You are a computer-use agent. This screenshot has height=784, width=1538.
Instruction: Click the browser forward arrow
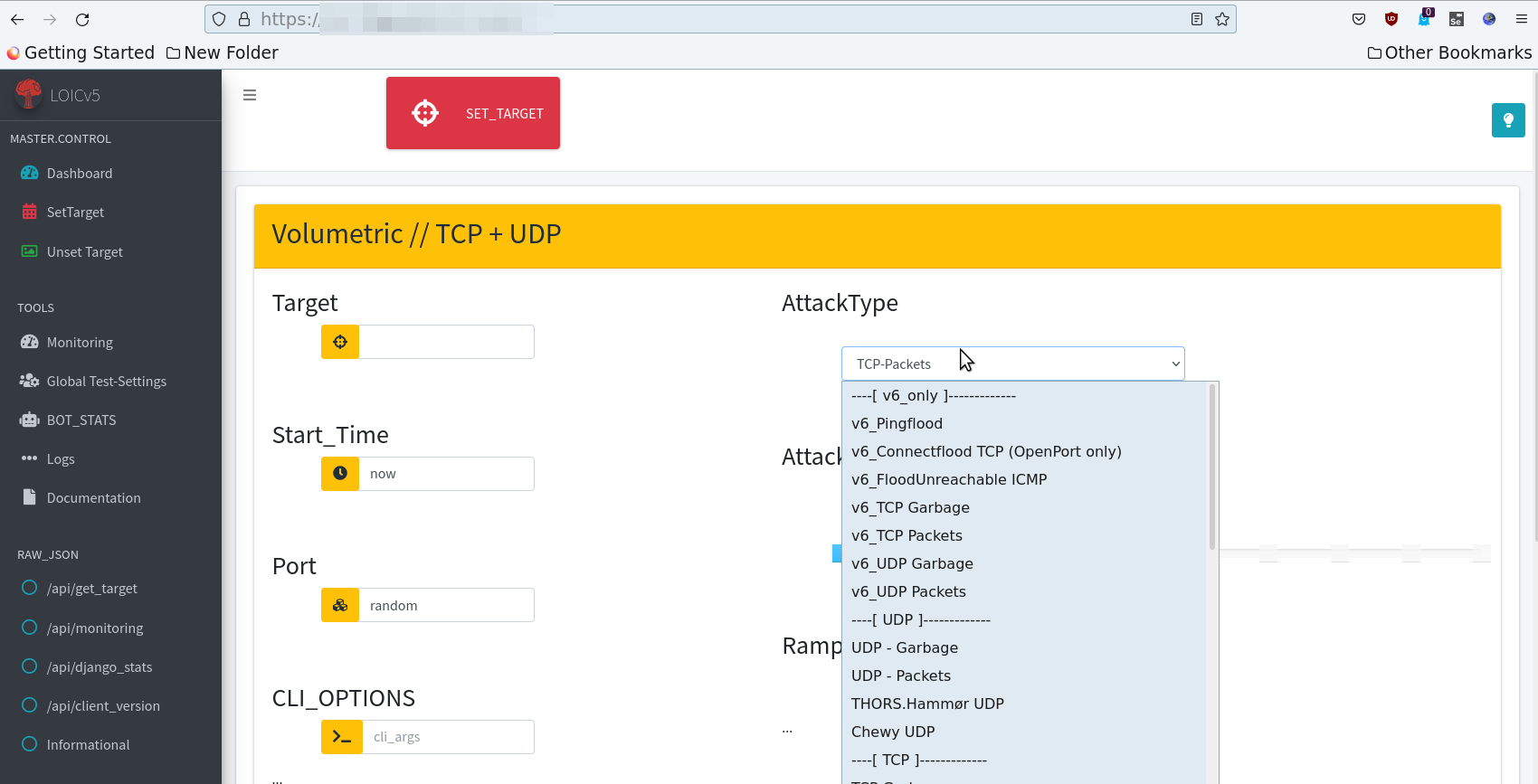(50, 19)
